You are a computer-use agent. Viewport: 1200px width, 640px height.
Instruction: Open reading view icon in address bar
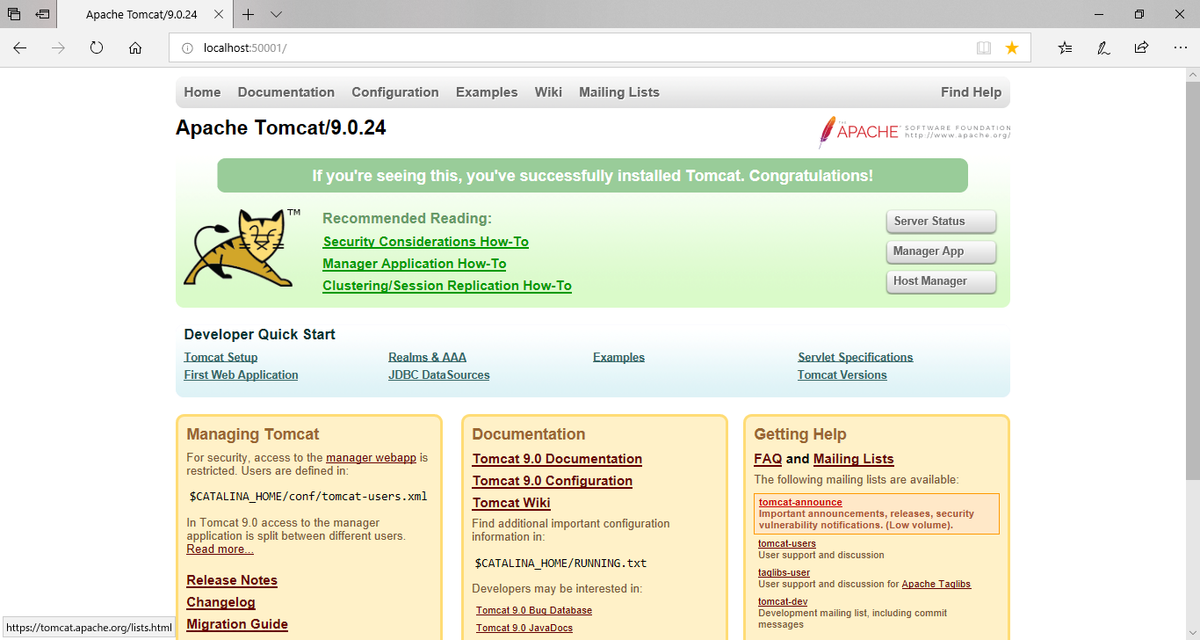pos(984,47)
